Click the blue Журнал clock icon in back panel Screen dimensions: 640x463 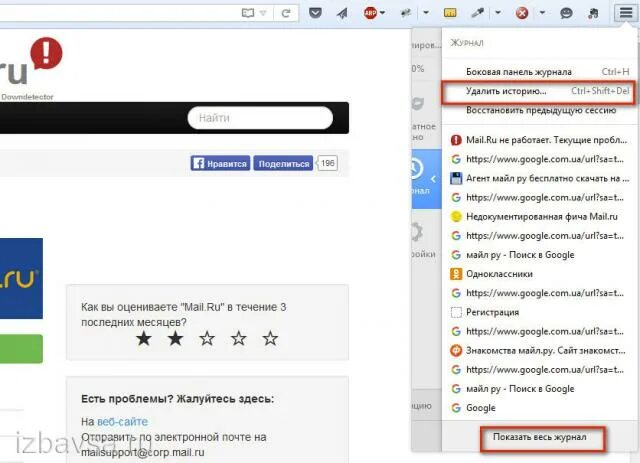(x=415, y=168)
